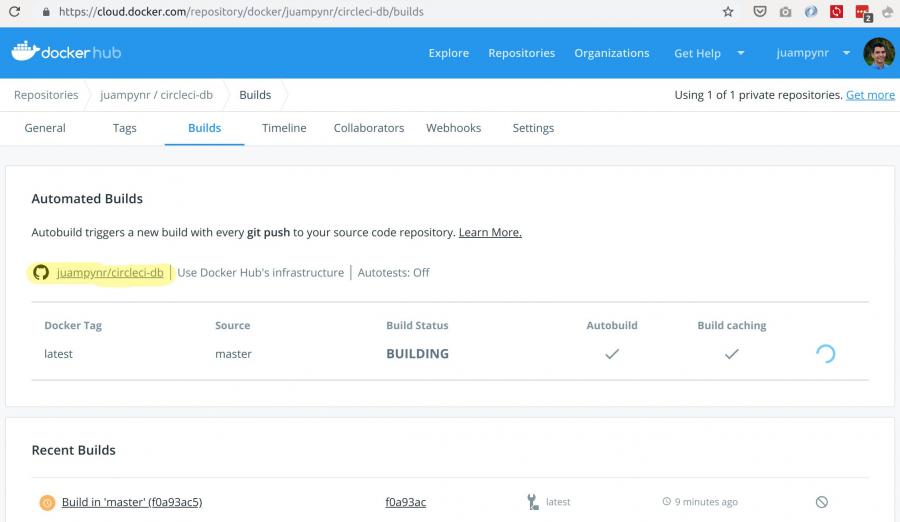Image resolution: width=900 pixels, height=522 pixels.
Task: Cancel the build with the circle-slash icon
Action: click(822, 502)
